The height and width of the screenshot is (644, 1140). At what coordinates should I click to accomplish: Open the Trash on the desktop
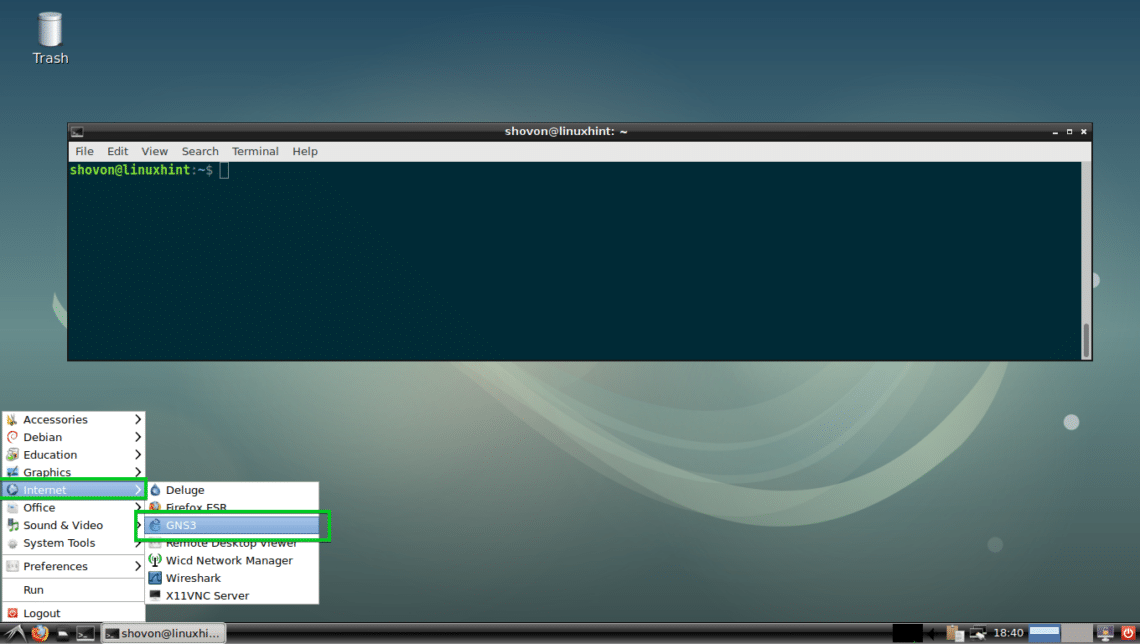49,35
